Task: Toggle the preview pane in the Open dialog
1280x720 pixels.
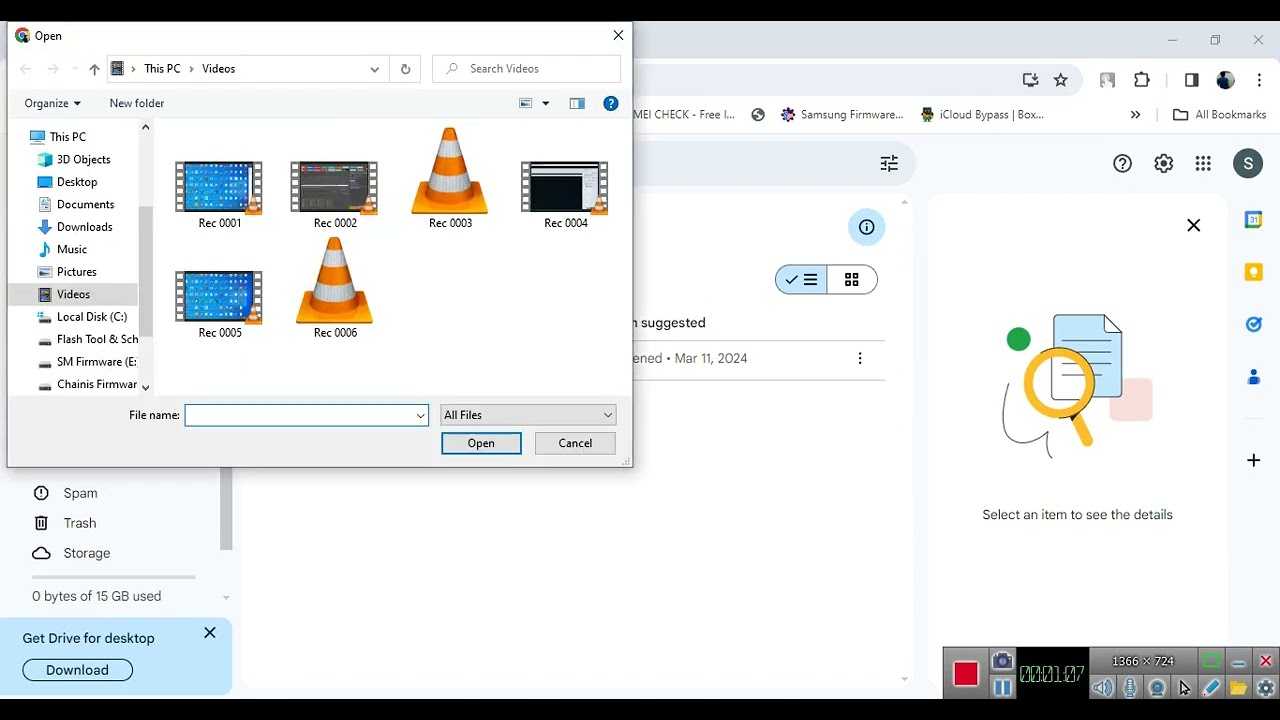Action: pyautogui.click(x=577, y=103)
